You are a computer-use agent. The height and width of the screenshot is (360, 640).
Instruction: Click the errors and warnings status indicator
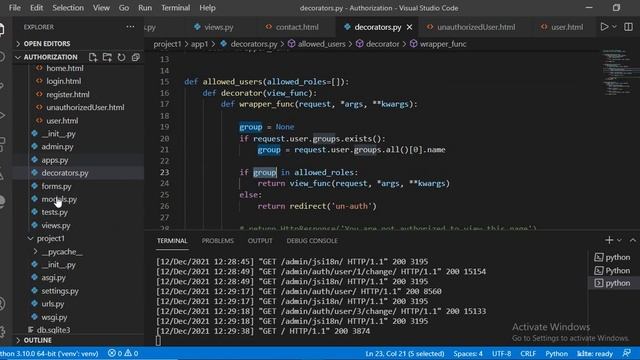point(123,353)
